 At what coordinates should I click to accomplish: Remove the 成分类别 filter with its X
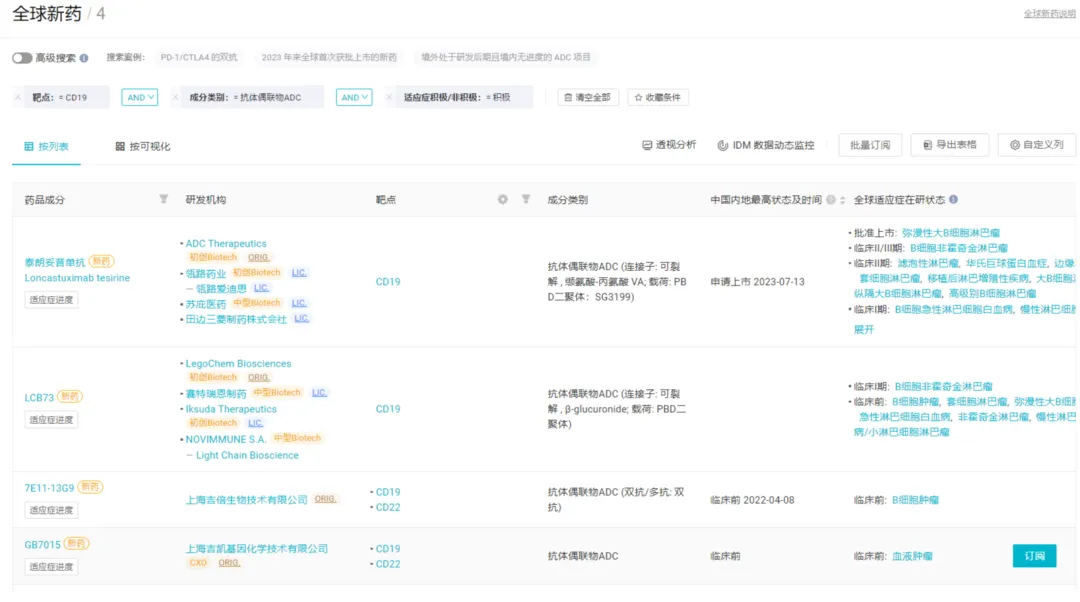176,98
